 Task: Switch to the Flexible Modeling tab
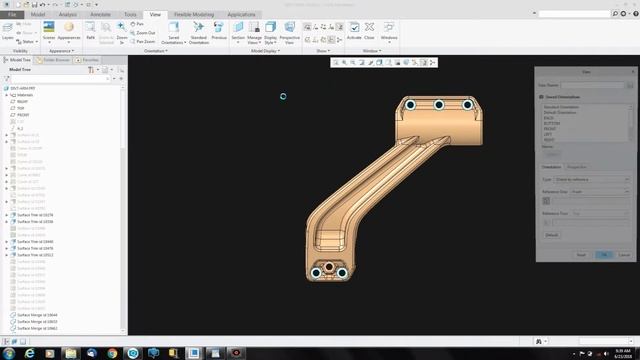[194, 14]
